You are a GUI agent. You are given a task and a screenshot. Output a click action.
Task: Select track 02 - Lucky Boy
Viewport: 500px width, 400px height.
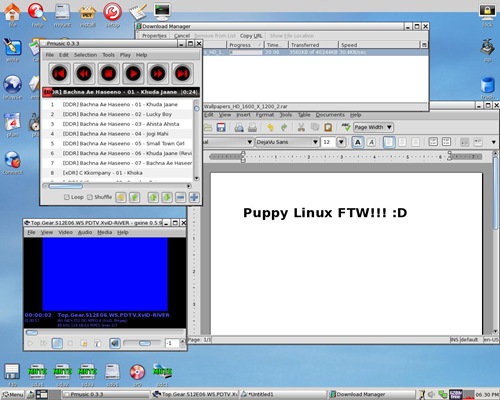[x=117, y=114]
